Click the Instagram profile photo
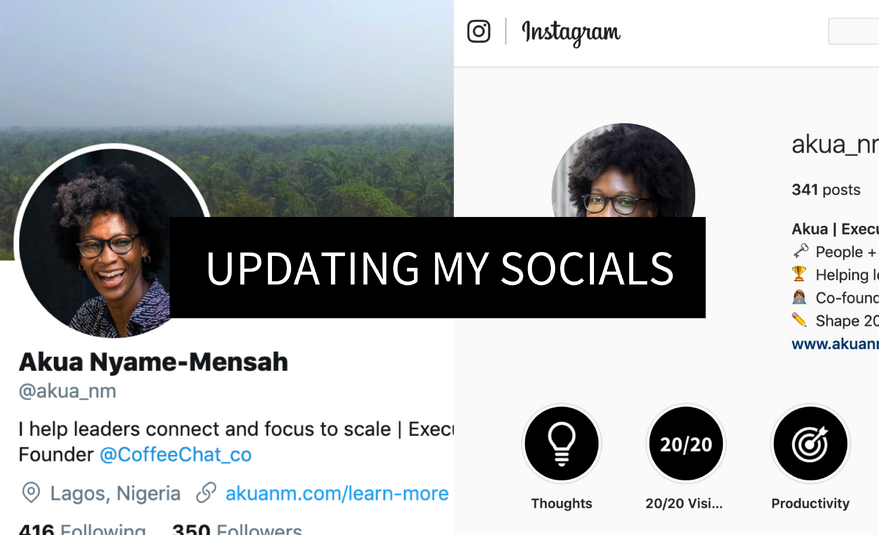This screenshot has width=879, height=535. coord(623,170)
